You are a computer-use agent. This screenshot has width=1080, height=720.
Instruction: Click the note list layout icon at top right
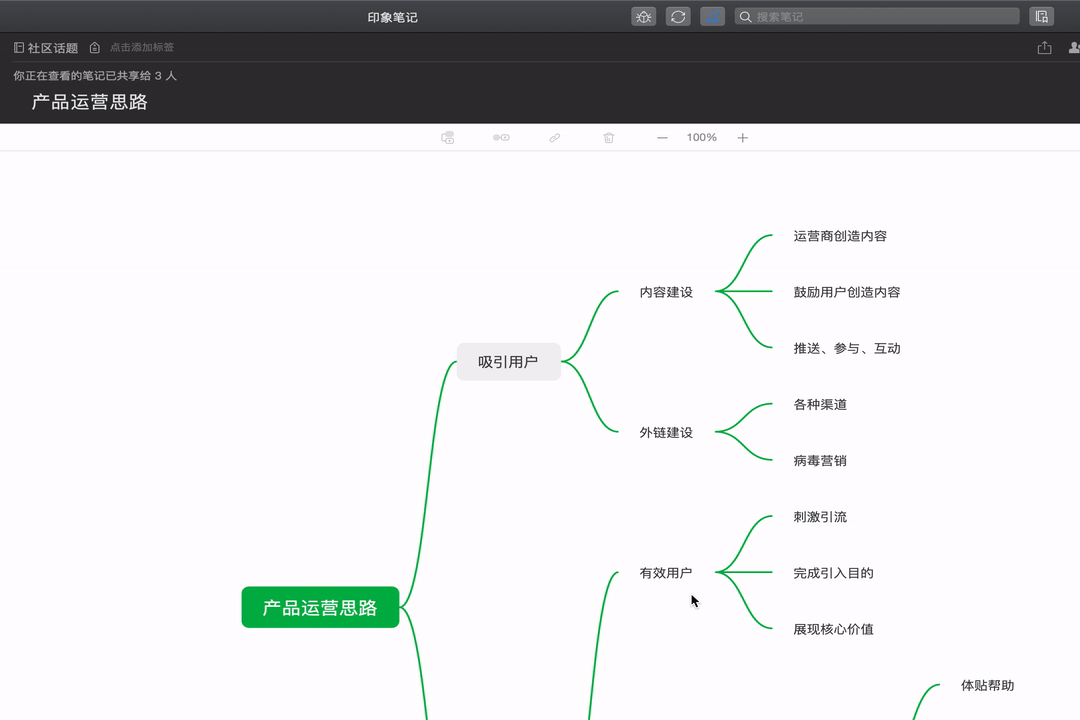[1041, 17]
